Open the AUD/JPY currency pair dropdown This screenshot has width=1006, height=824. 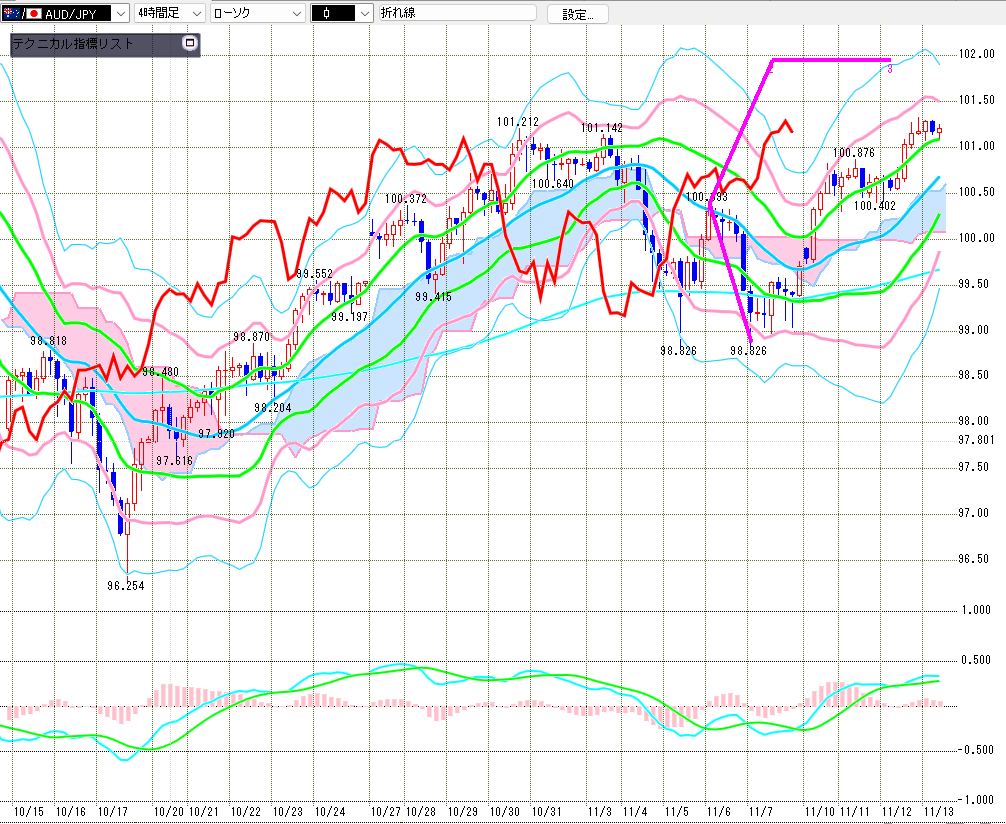click(x=121, y=14)
